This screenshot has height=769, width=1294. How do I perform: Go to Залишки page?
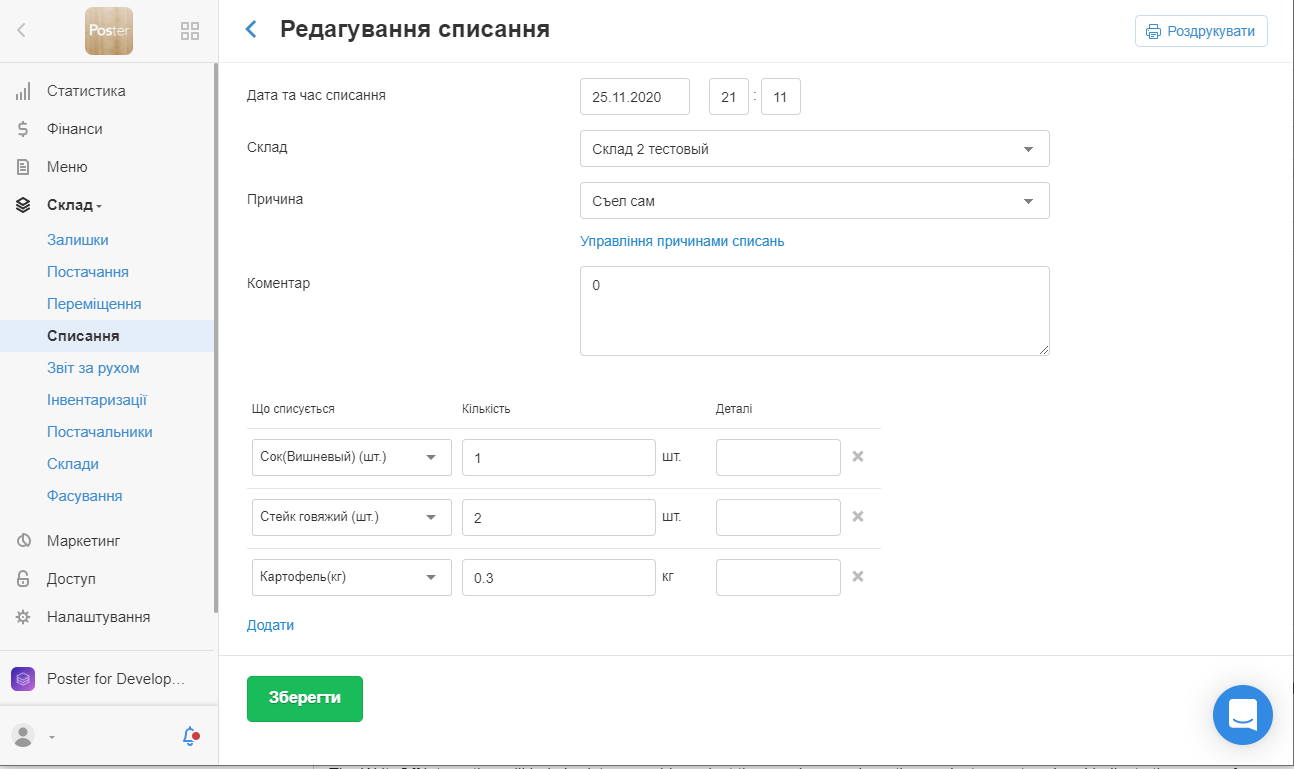(x=78, y=240)
